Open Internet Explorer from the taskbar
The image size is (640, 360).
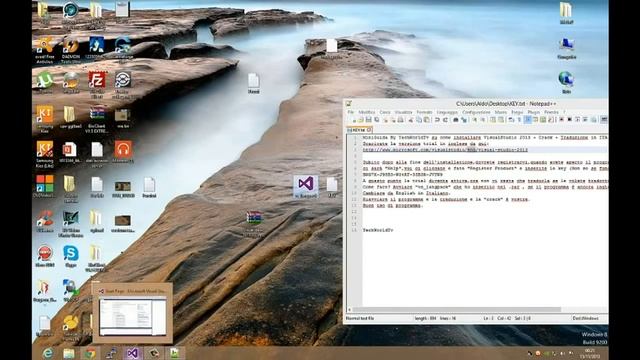(x=48, y=353)
